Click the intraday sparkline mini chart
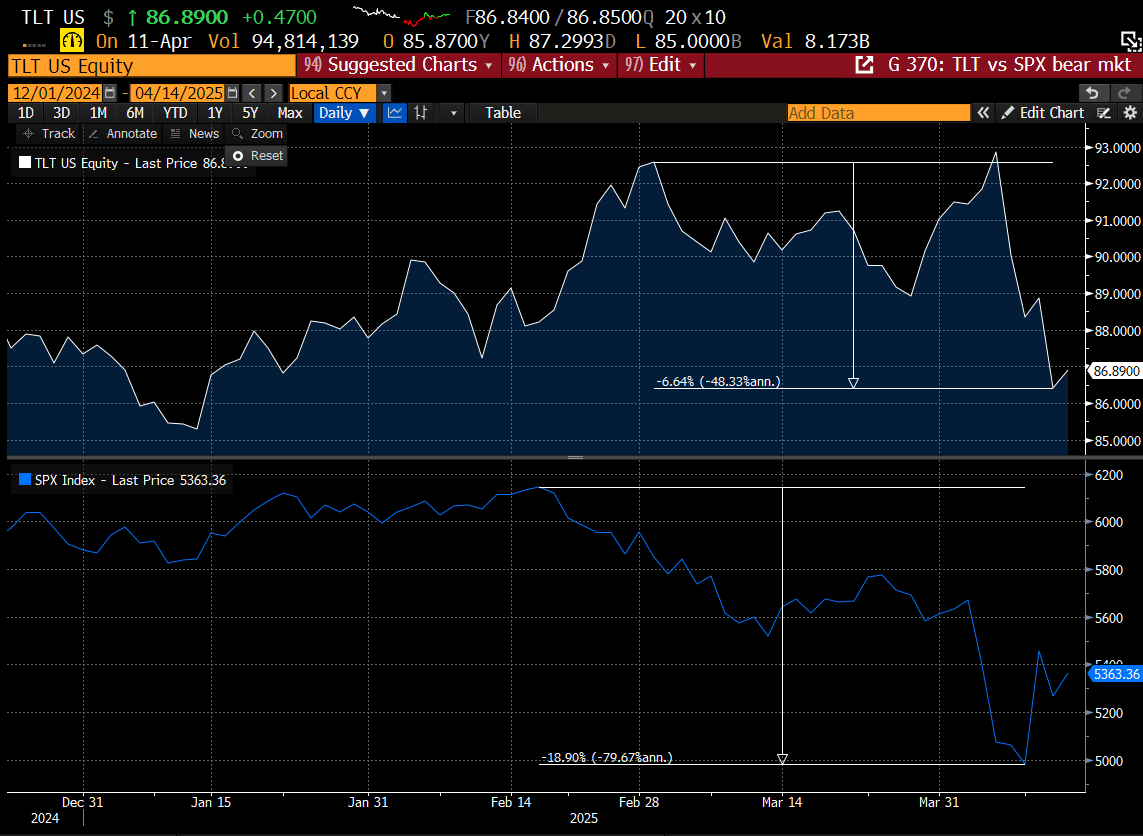Viewport: 1143px width, 836px height. click(x=401, y=16)
